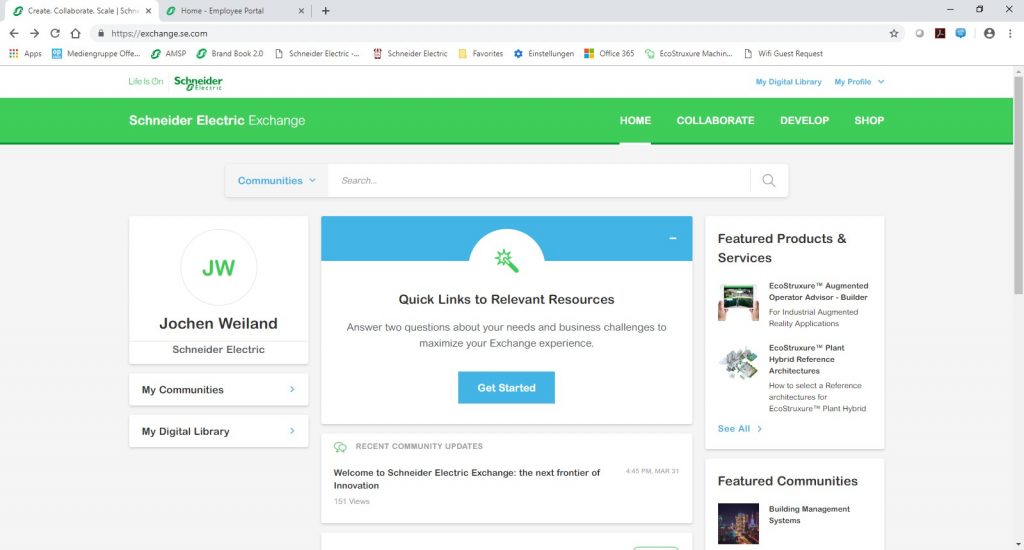Click the Schneider Electric logo in header
The height and width of the screenshot is (550, 1024).
(198, 82)
